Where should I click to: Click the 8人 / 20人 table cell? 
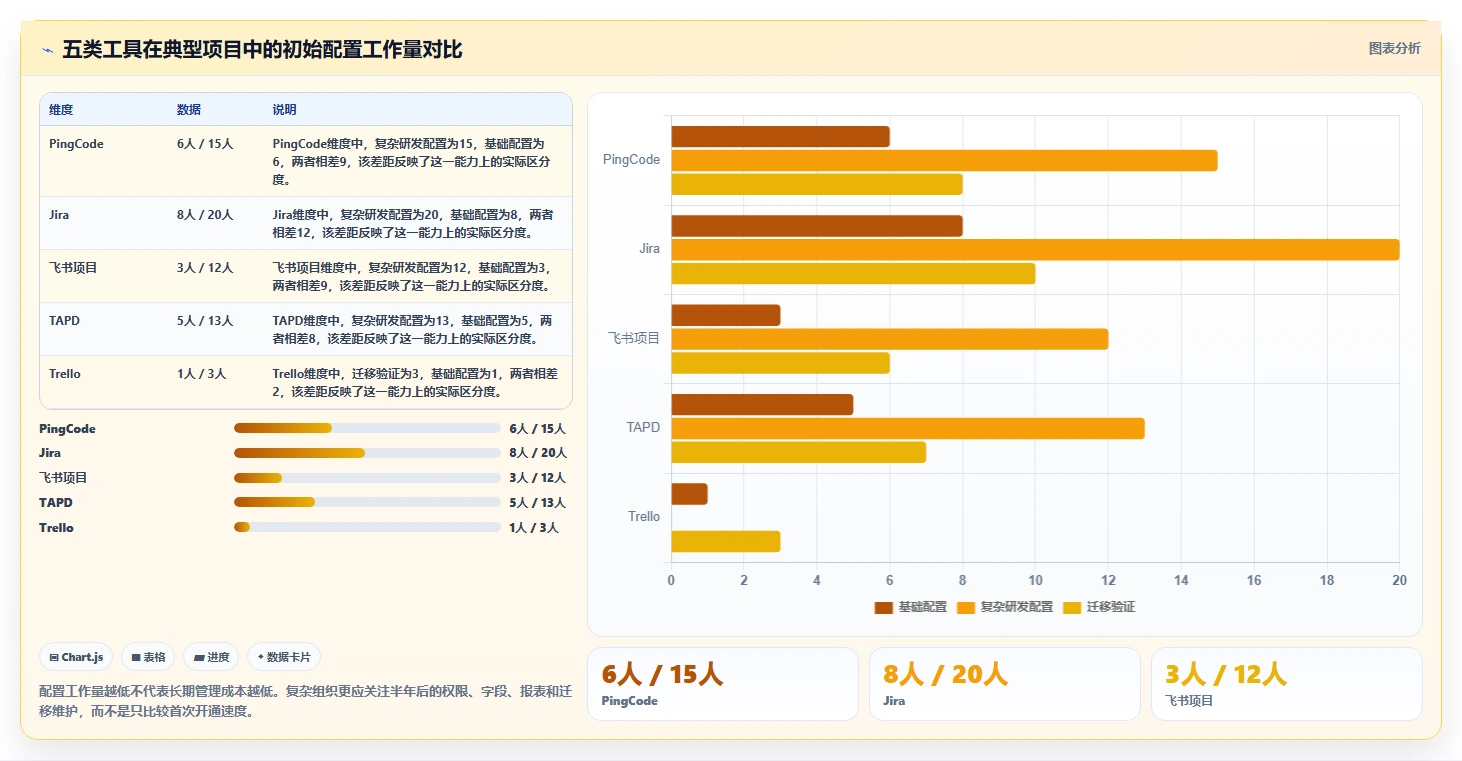pos(205,215)
